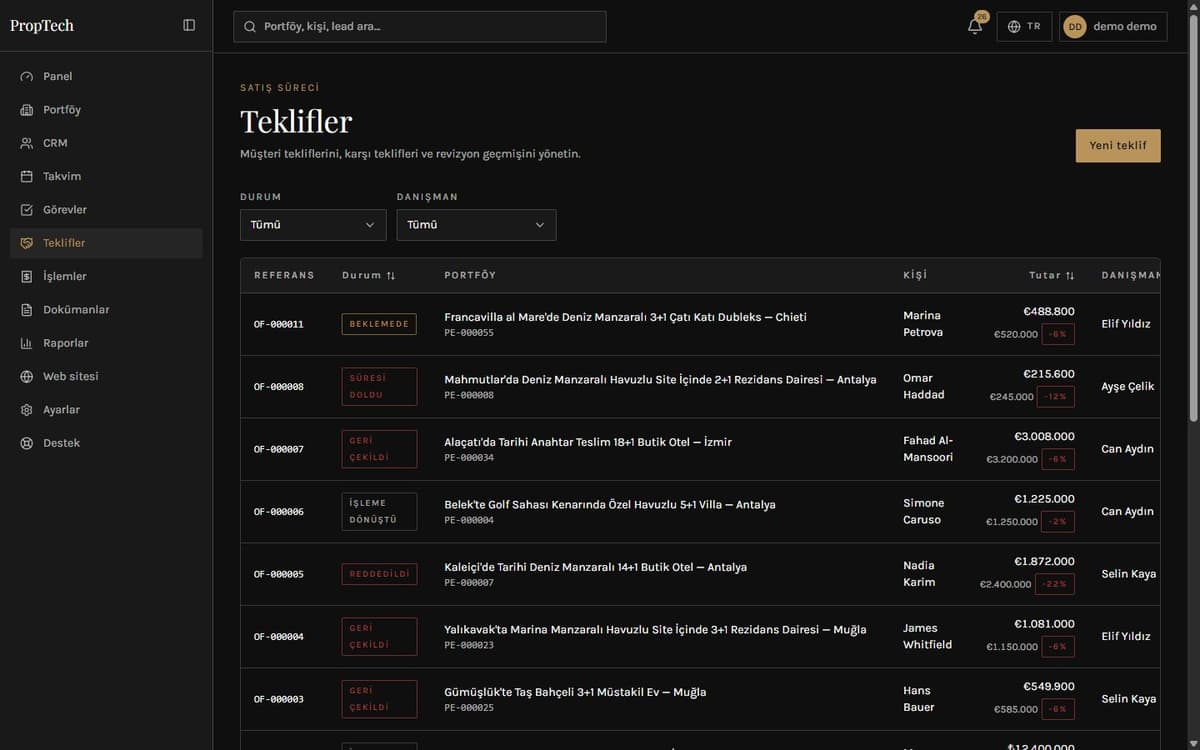This screenshot has height=750, width=1200.
Task: Open notifications bell
Action: (975, 26)
